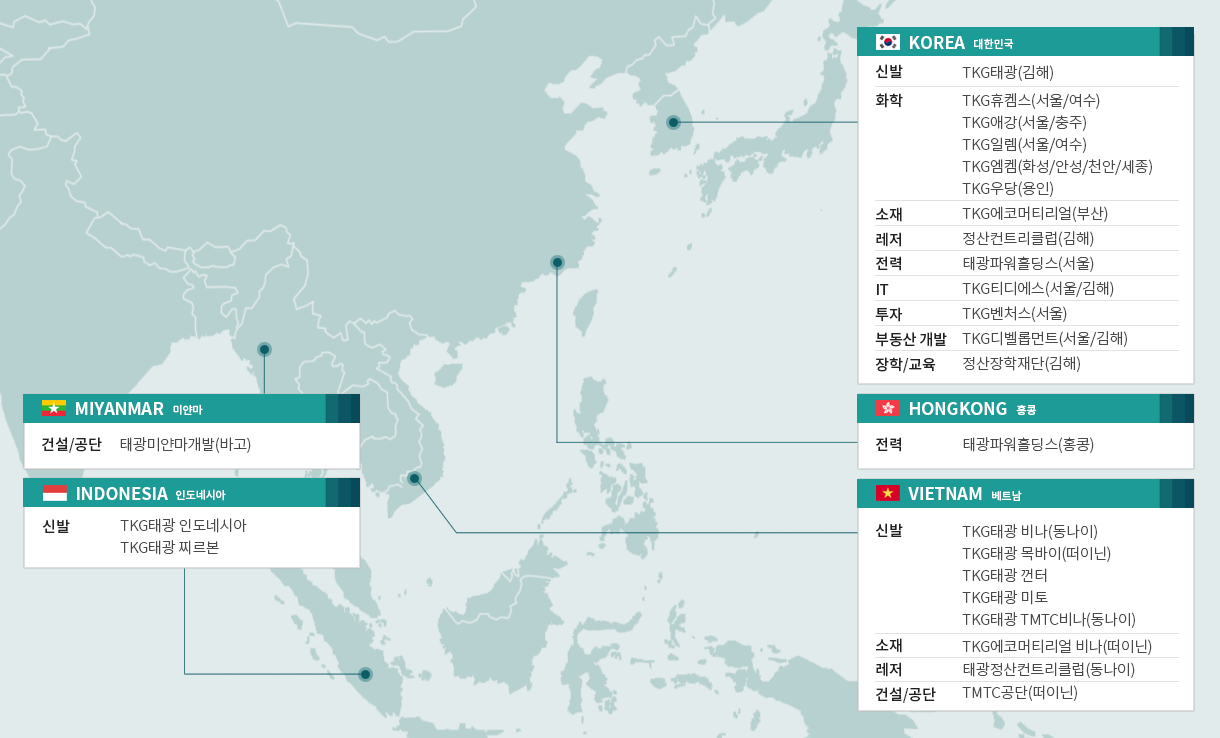The height and width of the screenshot is (738, 1220).
Task: Open the TKG휴켐스(서울/여수) entry
Action: pos(1030,100)
